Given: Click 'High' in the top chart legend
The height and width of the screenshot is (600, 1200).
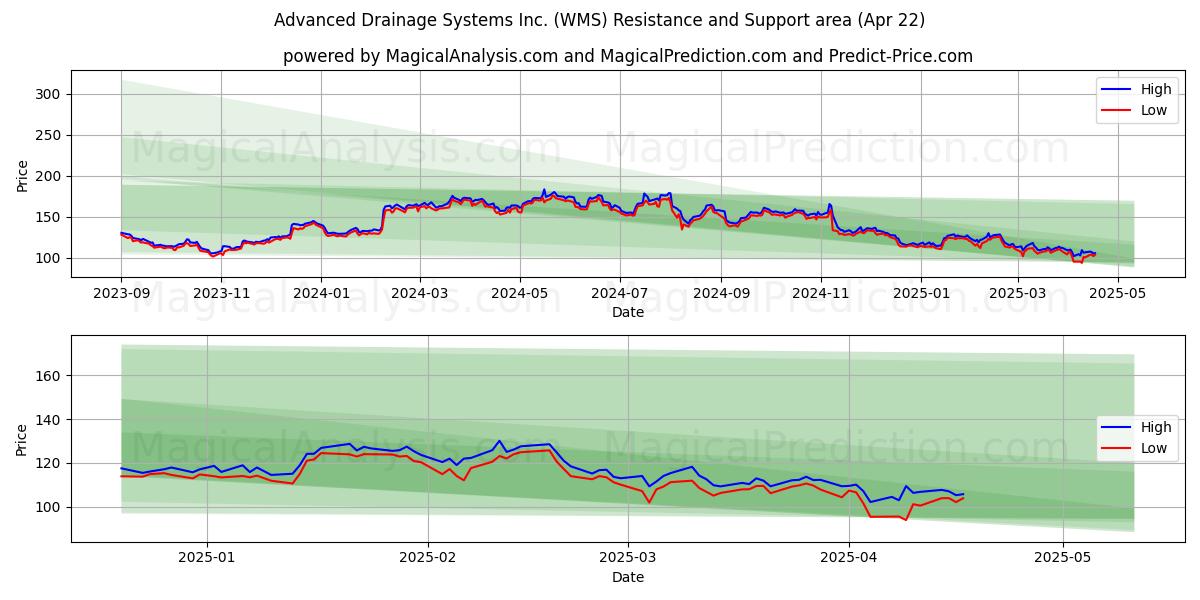Looking at the screenshot, I should coord(1155,89).
